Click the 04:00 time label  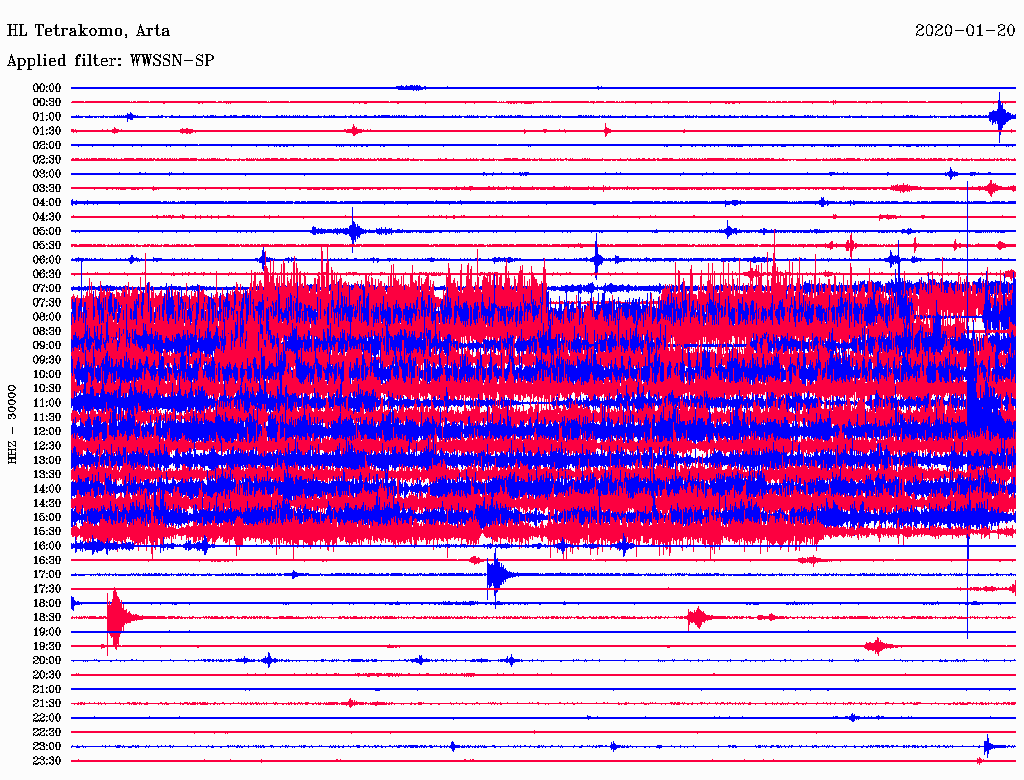47,203
